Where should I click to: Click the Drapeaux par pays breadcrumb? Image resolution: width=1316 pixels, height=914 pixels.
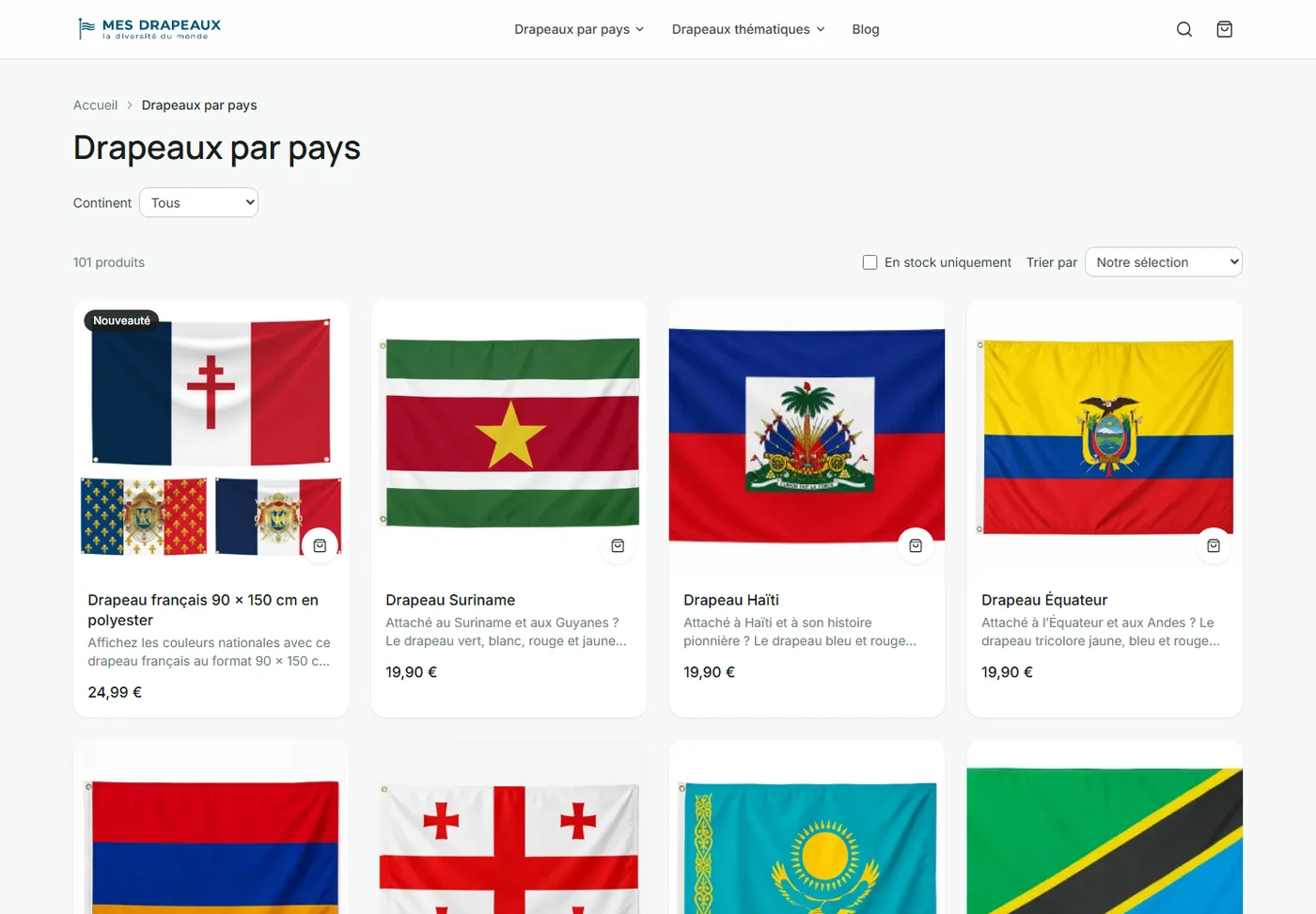(199, 105)
